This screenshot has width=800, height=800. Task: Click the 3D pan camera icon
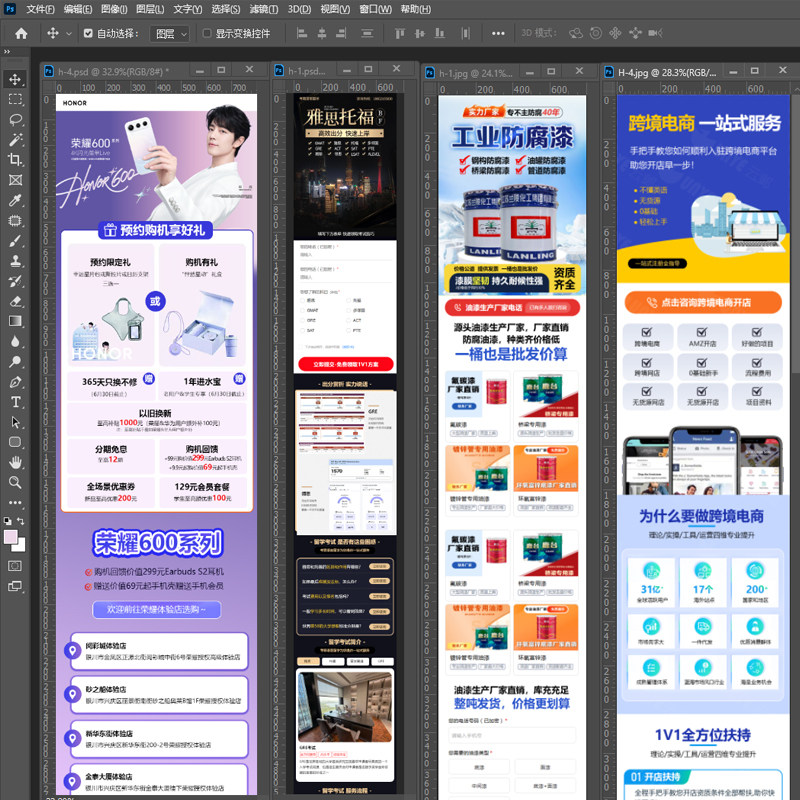pyautogui.click(x=615, y=34)
